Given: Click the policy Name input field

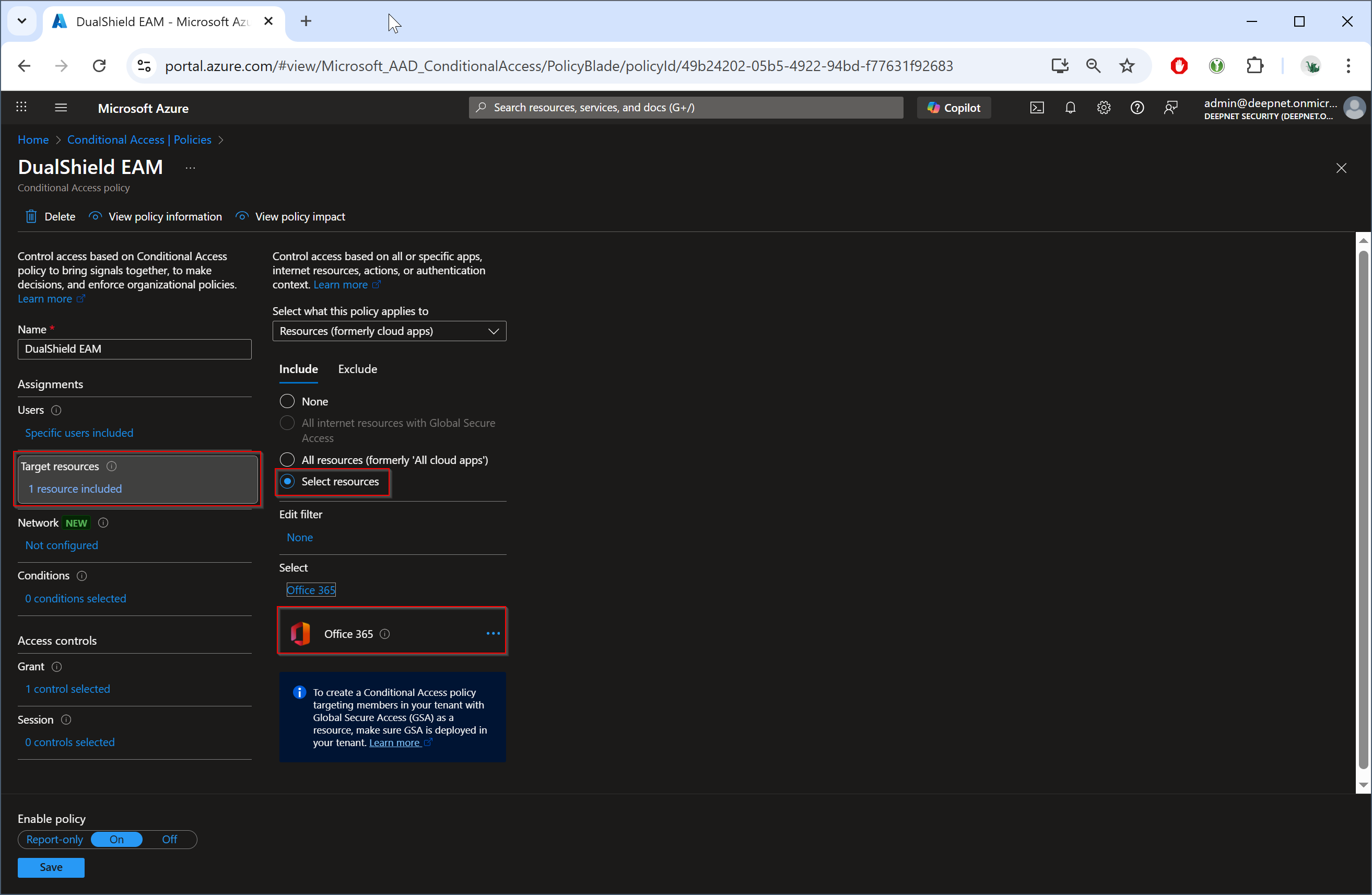Looking at the screenshot, I should click(134, 349).
